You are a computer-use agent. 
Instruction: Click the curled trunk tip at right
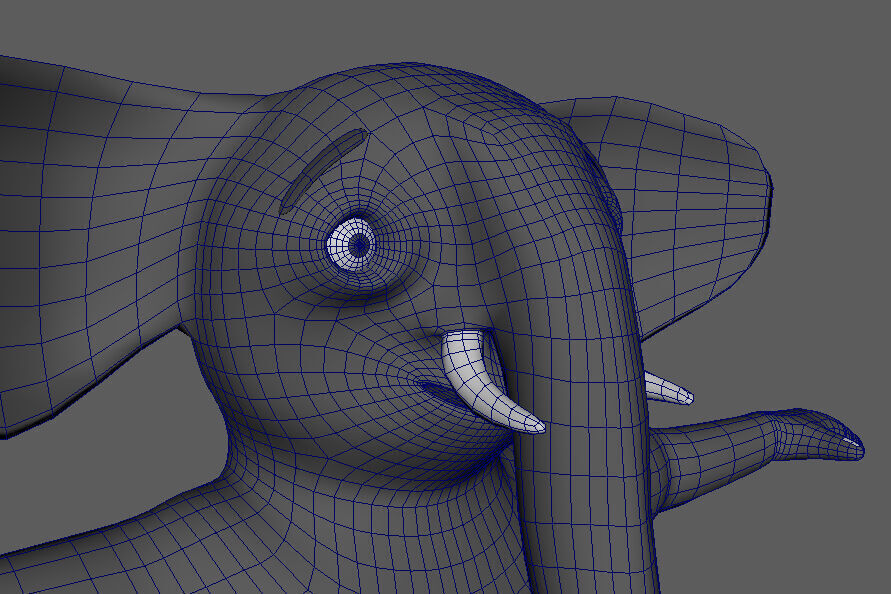pyautogui.click(x=818, y=434)
